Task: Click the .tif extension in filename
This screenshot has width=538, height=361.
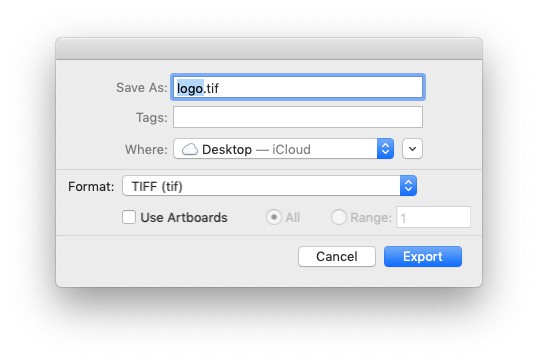Action: 211,88
